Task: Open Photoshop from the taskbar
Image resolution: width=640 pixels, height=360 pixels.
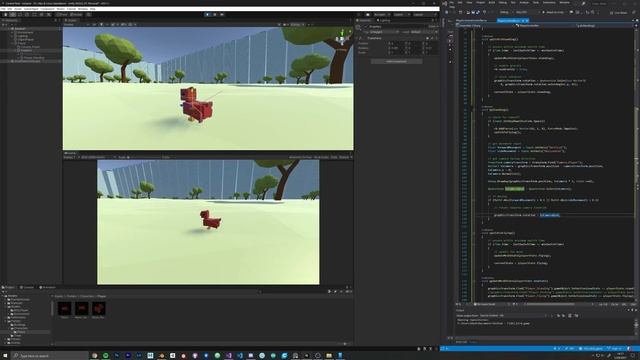Action: (117, 356)
